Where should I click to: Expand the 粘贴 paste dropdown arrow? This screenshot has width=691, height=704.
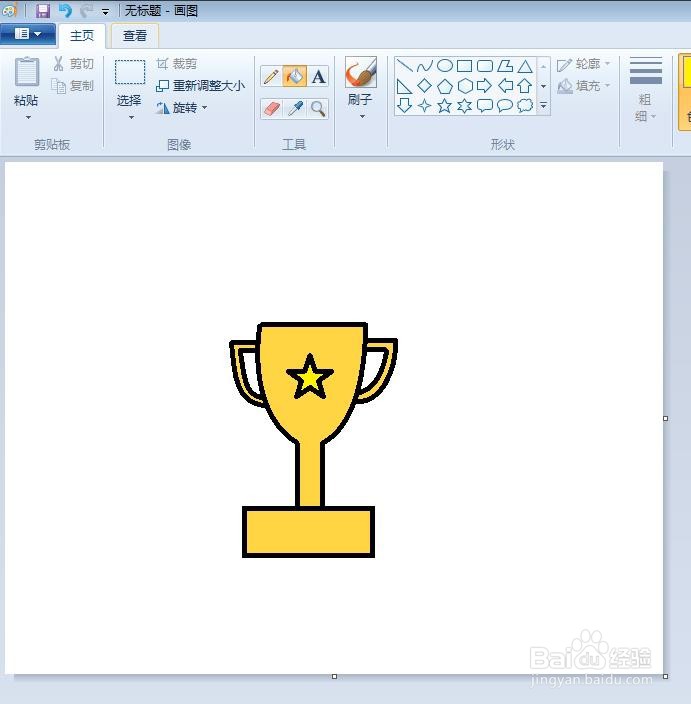click(28, 118)
